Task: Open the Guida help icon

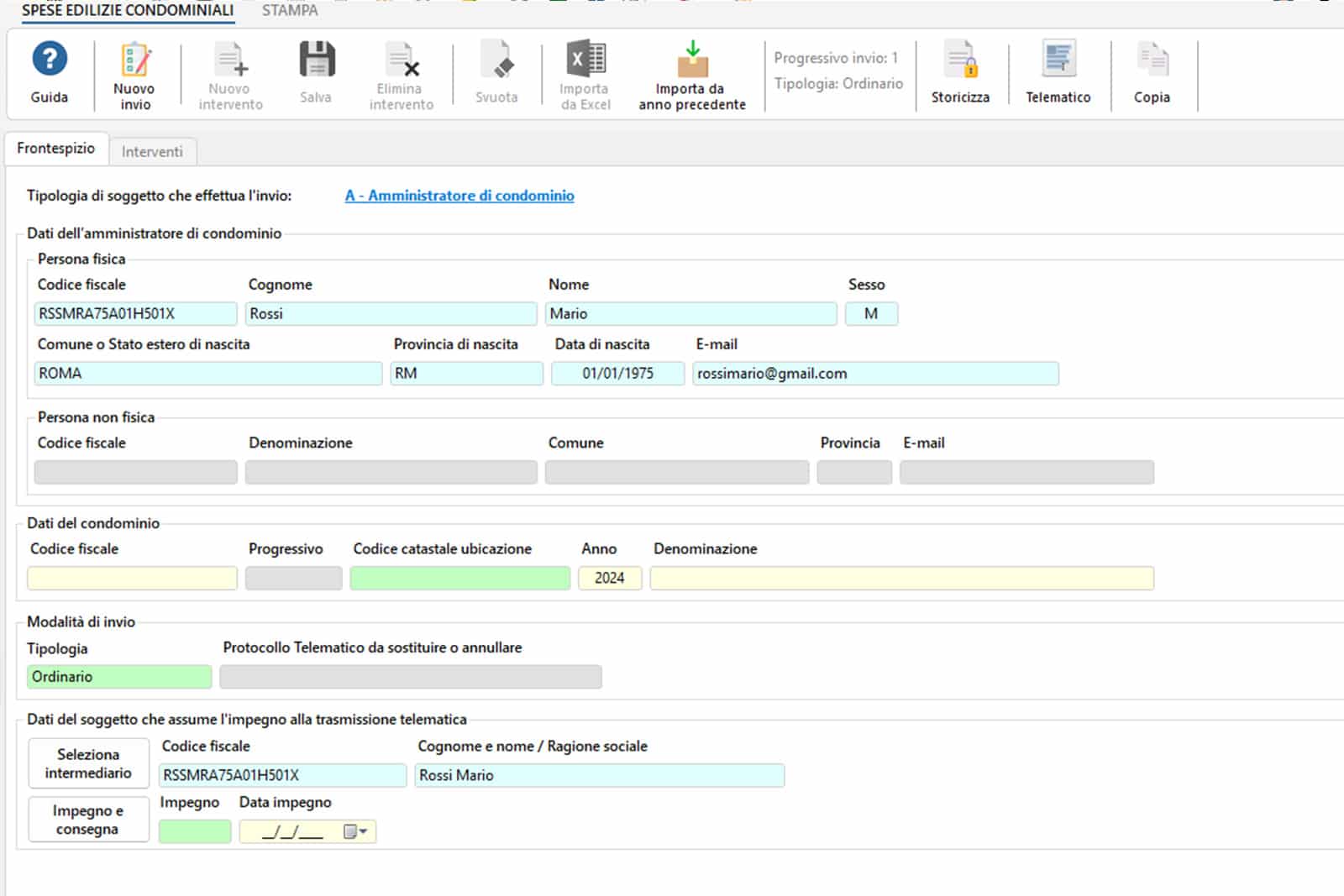Action: point(50,60)
